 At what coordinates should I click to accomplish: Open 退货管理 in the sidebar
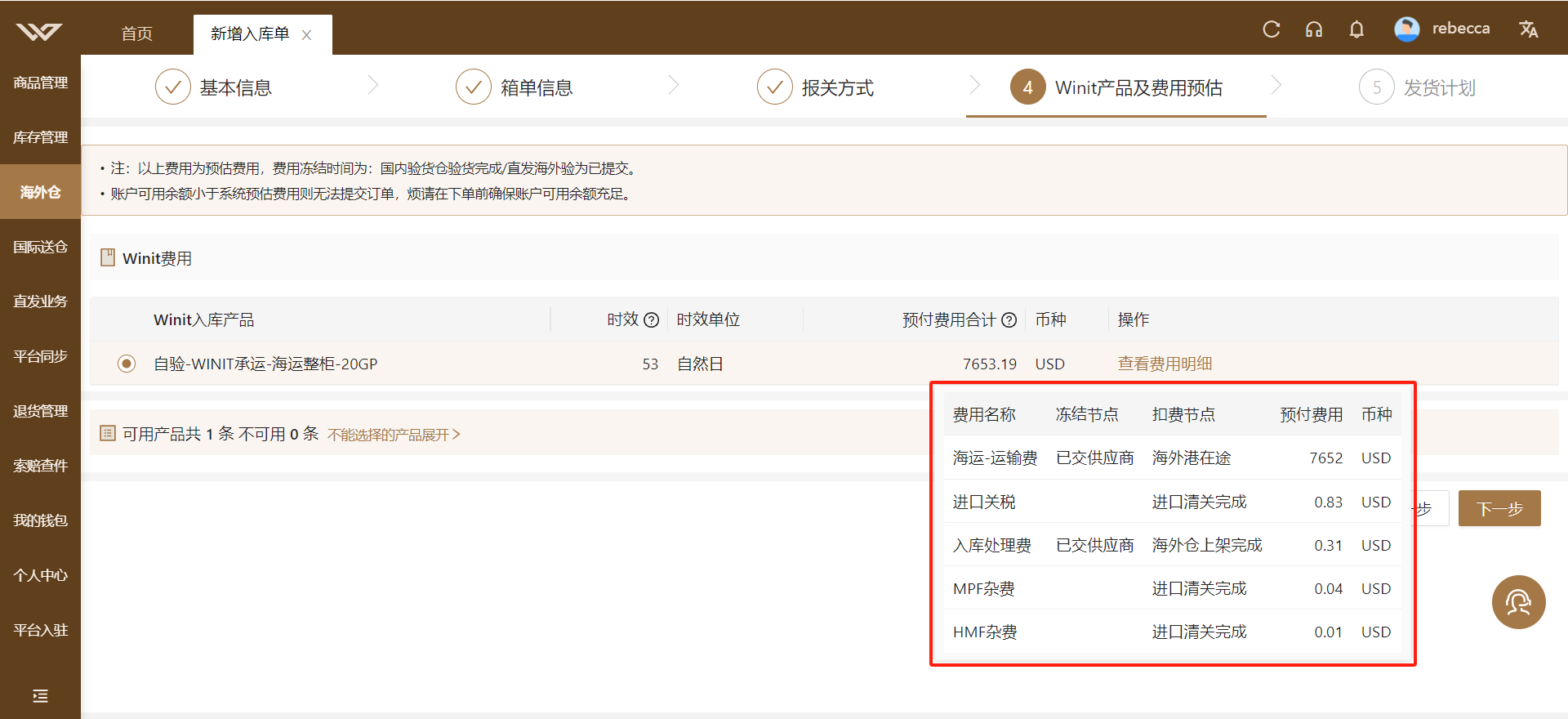tap(40, 411)
